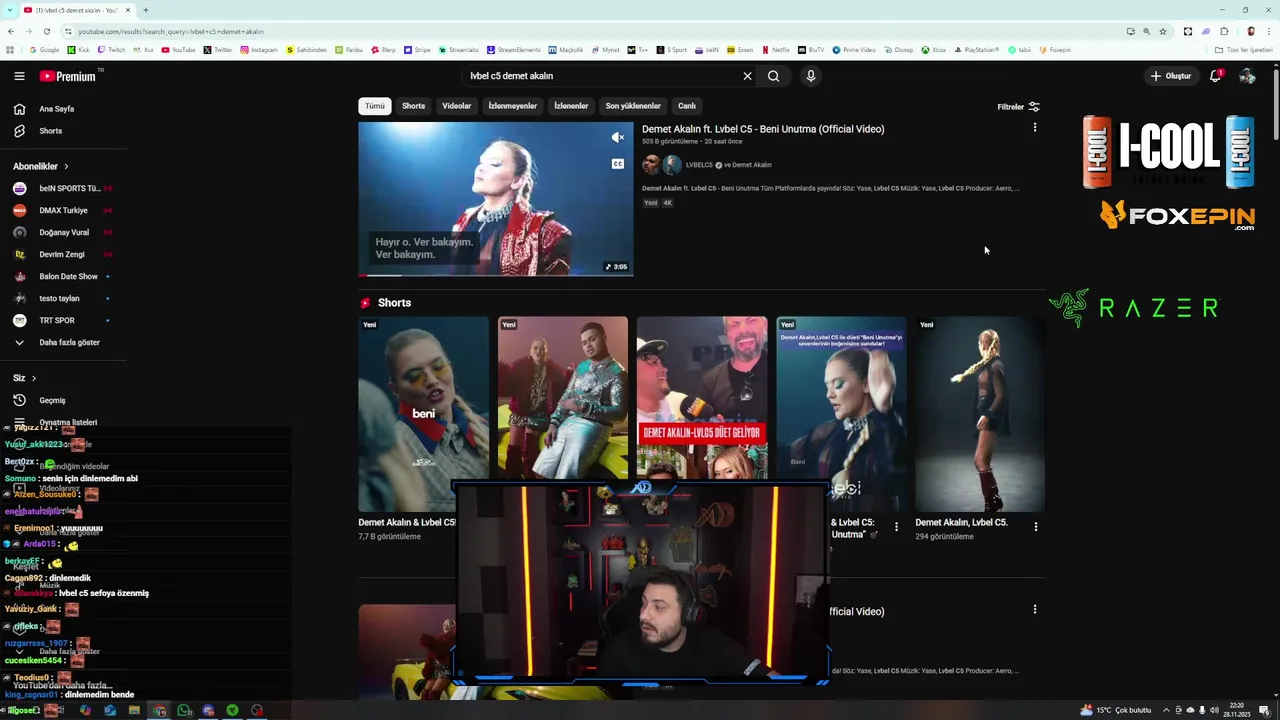Toggle captions on the video preview

click(618, 164)
